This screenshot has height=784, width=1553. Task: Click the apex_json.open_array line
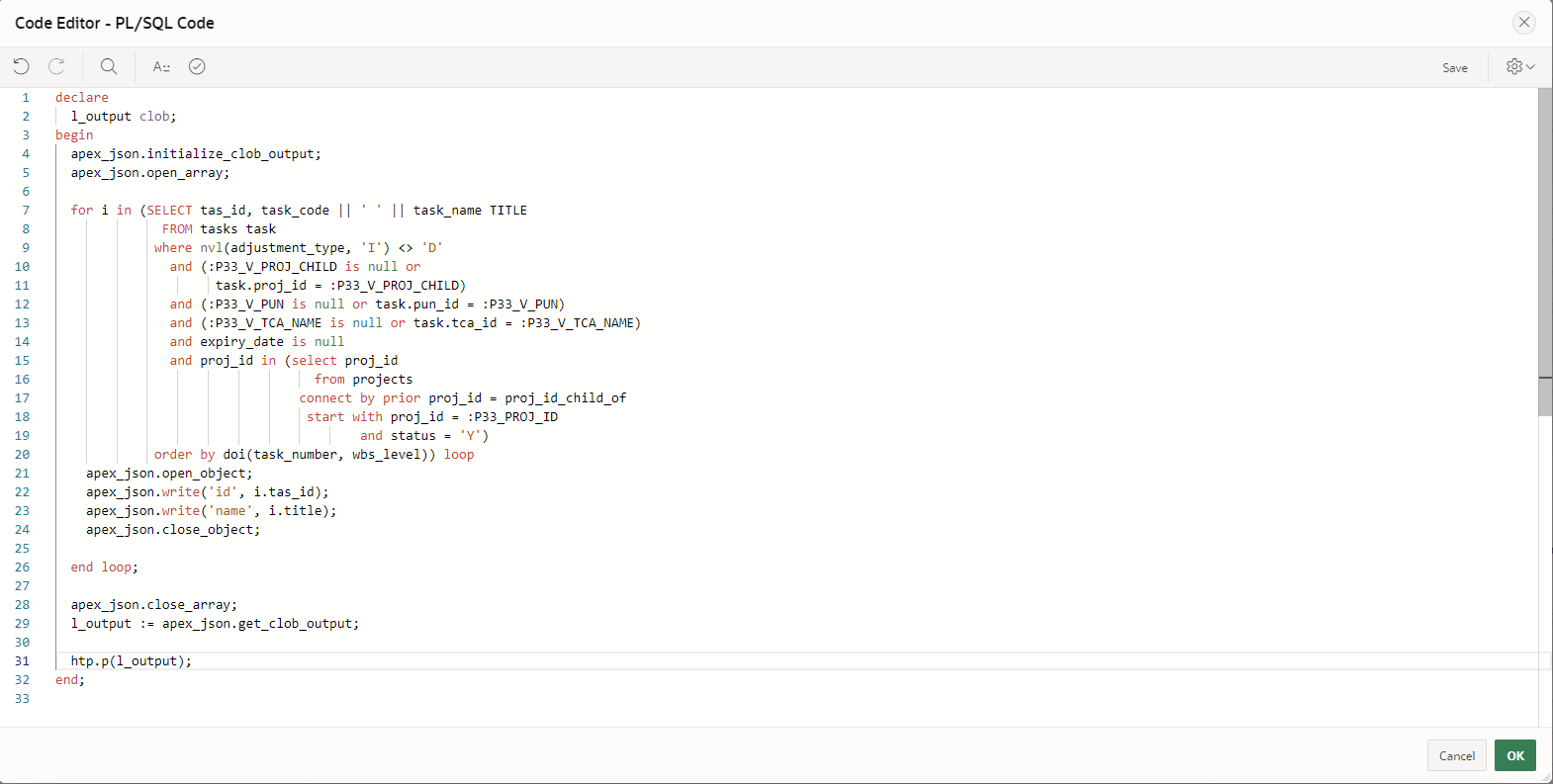click(149, 172)
